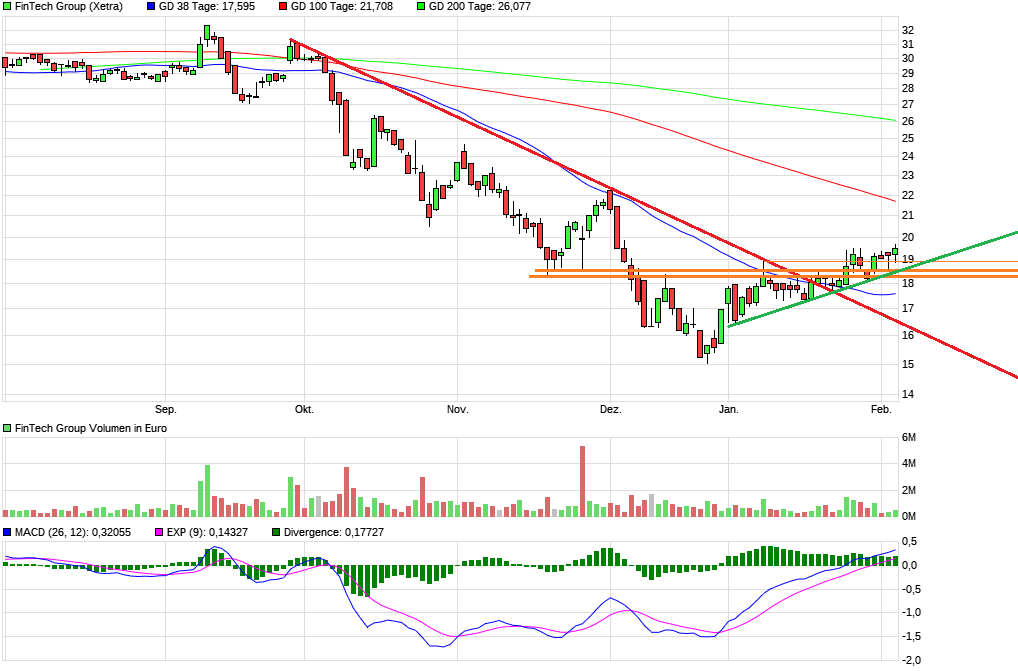Select the 'EXP (9): 0,14327' label
Image resolution: width=1018 pixels, height=671 pixels.
(207, 532)
